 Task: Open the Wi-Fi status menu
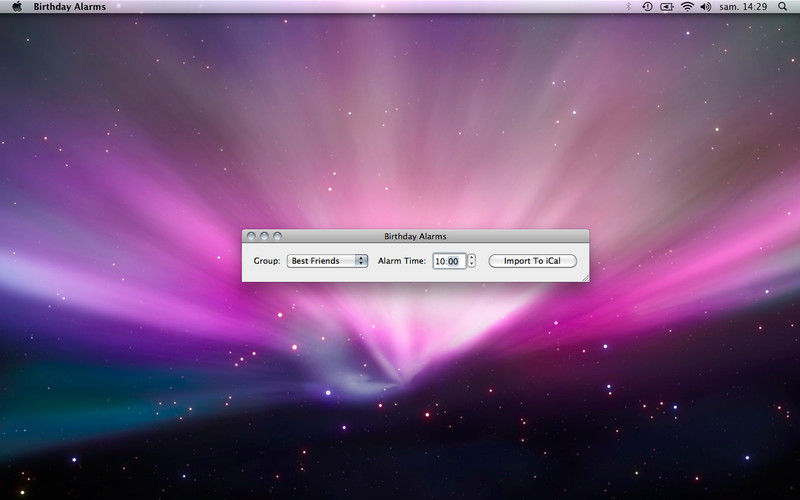(687, 7)
